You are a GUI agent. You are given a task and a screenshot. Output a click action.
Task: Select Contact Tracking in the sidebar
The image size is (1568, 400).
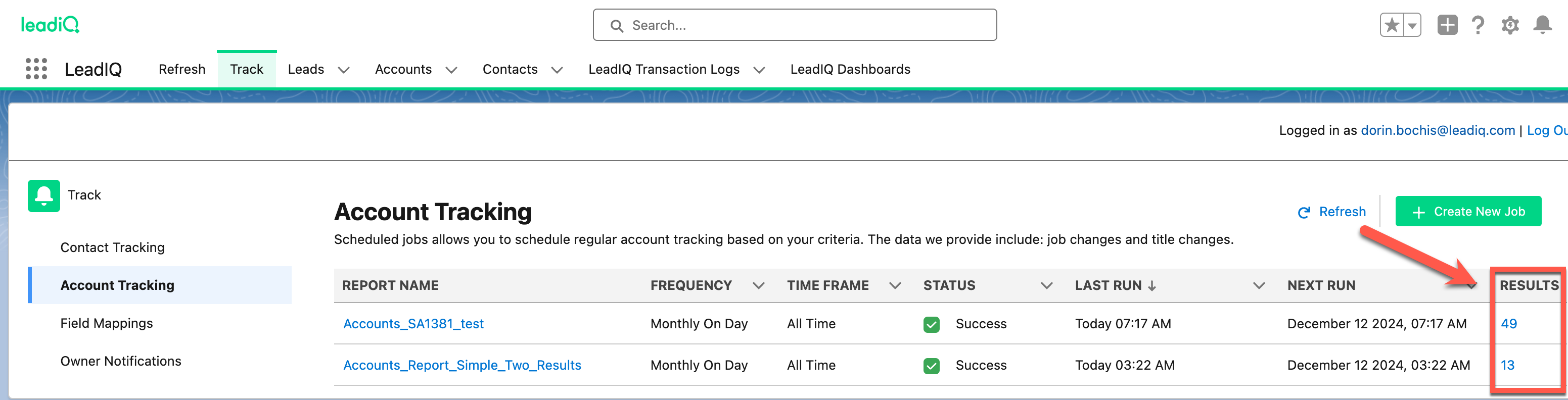tap(113, 247)
